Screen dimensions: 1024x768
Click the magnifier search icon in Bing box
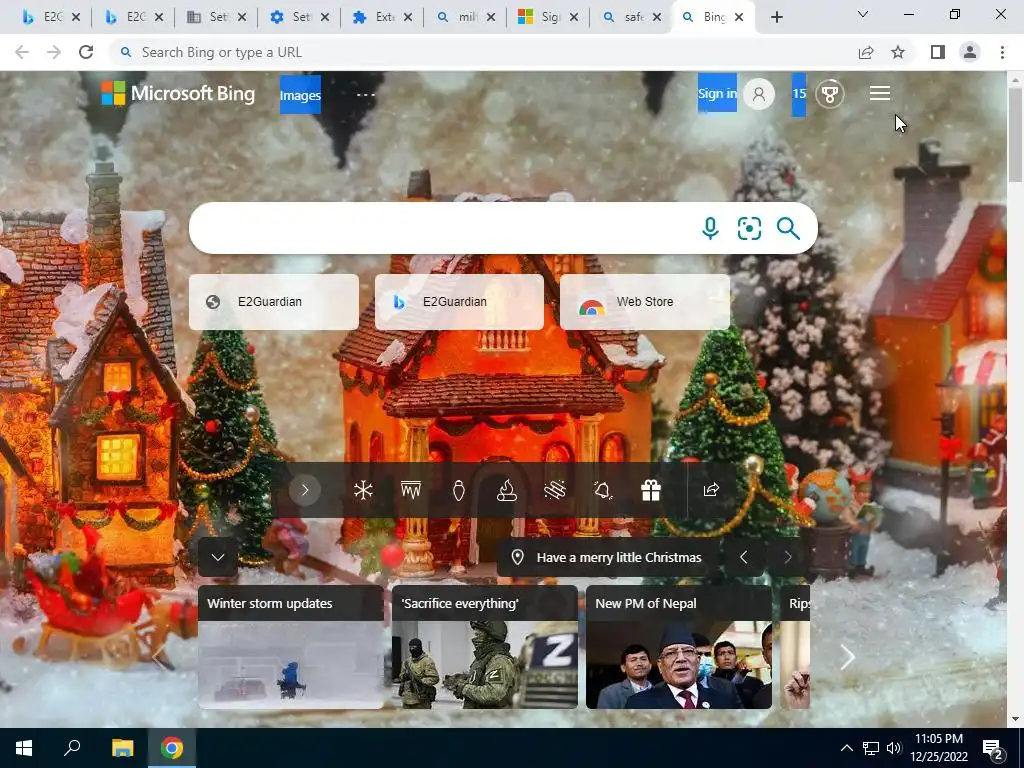click(x=788, y=229)
